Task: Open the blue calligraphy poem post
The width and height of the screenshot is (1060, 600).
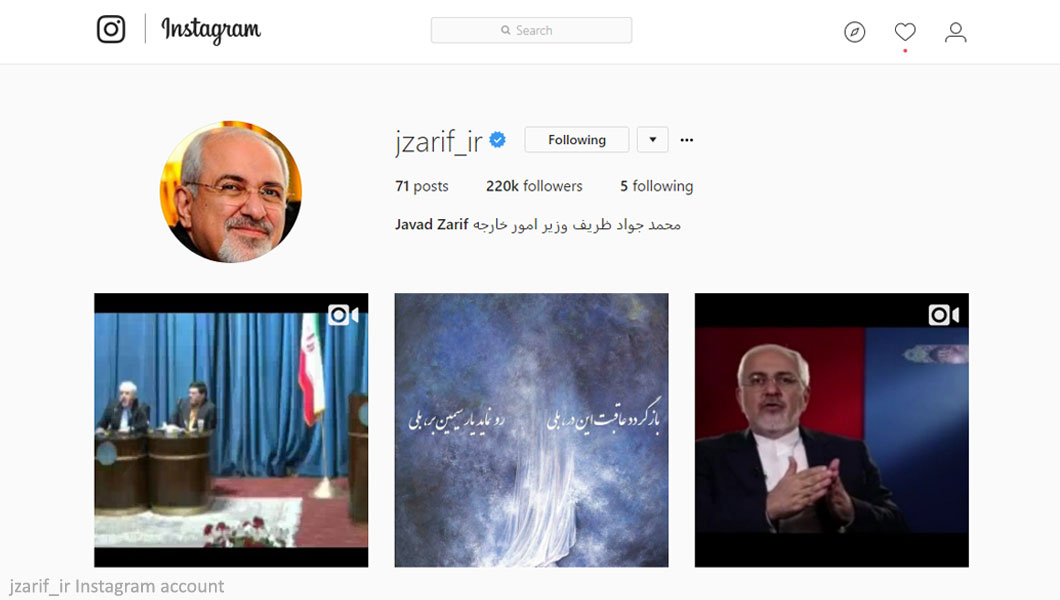Action: click(x=531, y=430)
